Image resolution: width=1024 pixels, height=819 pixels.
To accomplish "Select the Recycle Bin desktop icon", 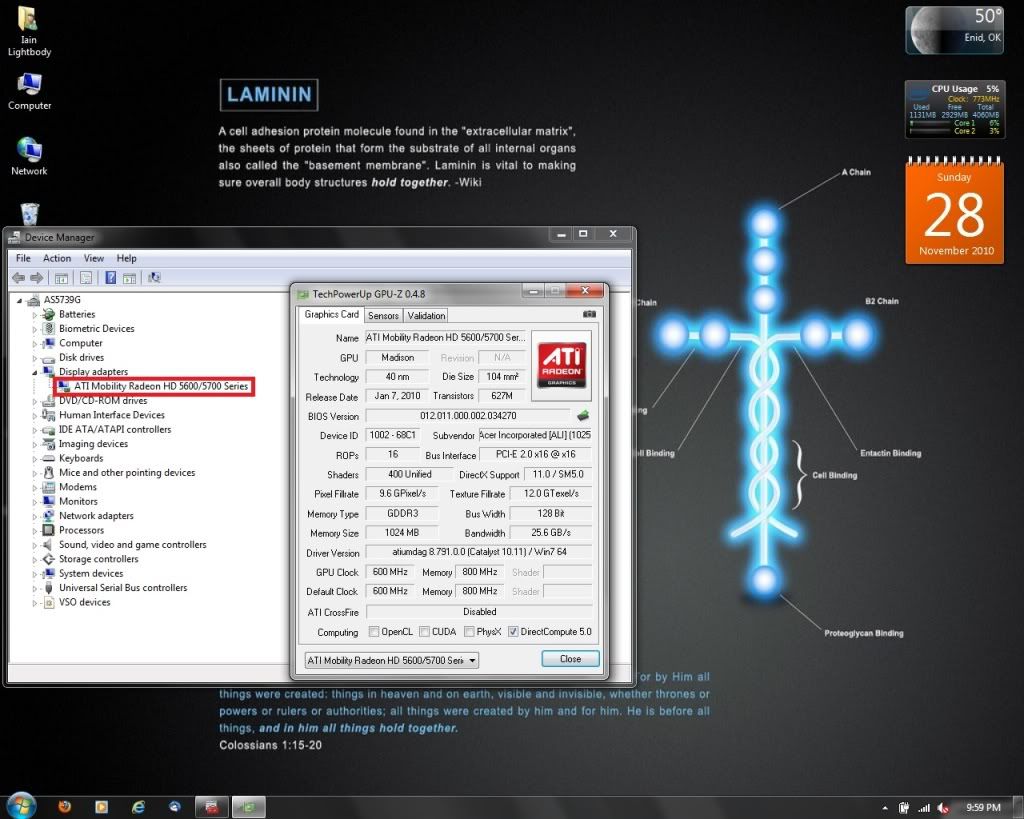I will [x=29, y=214].
